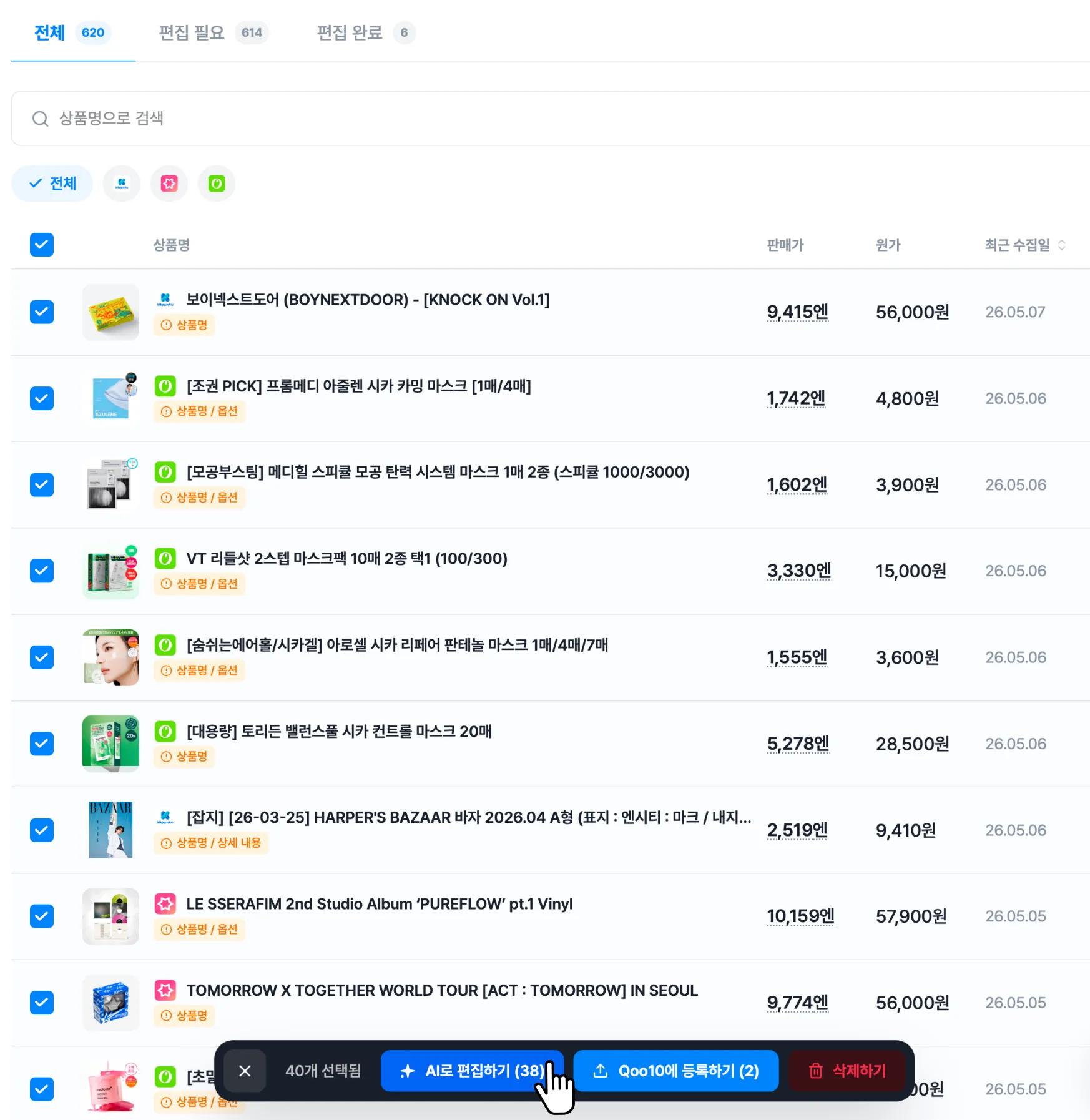The width and height of the screenshot is (1090, 1120).
Task: Switch to the 전체 620 tab
Action: 72,32
